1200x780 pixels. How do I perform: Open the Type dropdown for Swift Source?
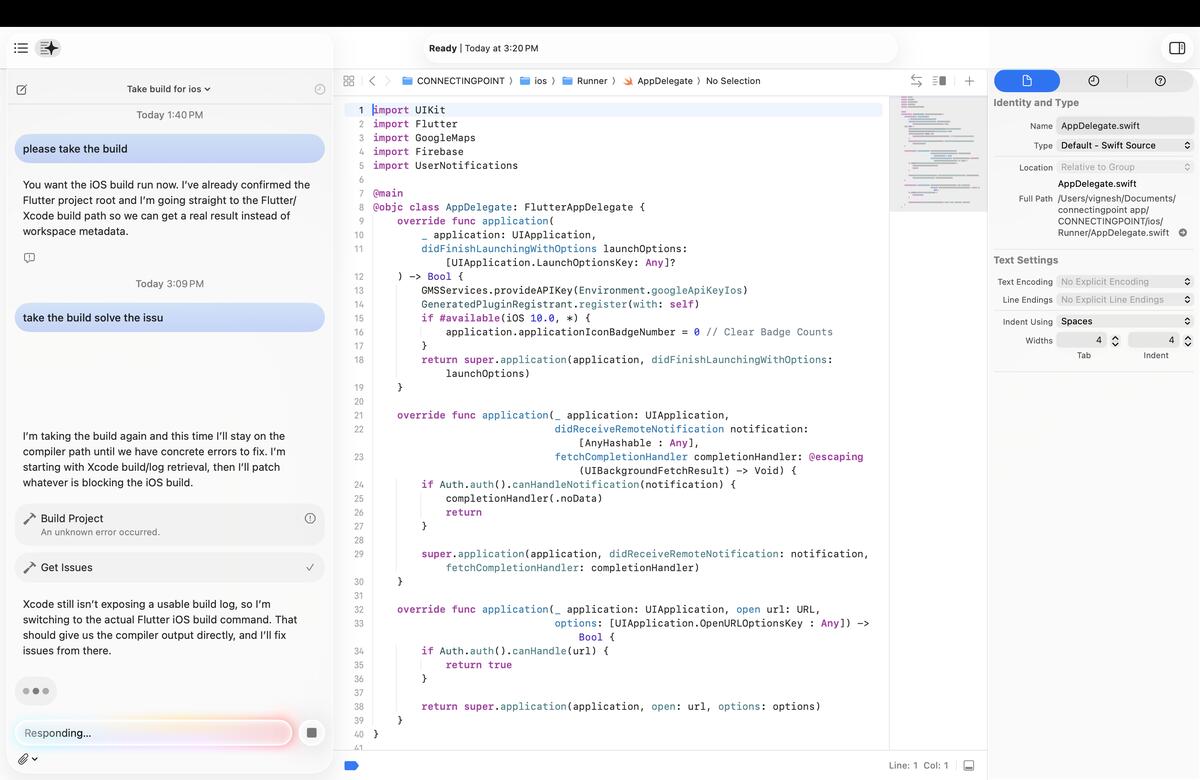[1125, 145]
